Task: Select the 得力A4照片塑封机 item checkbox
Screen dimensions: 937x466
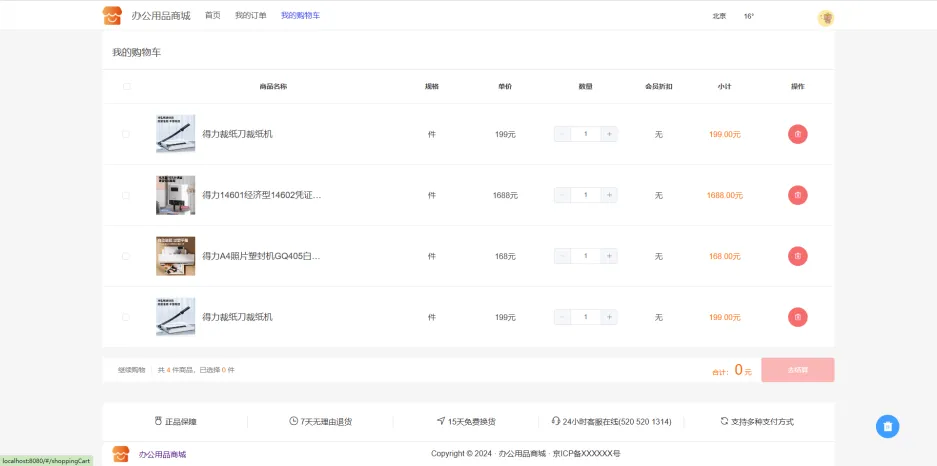Action: 126,256
